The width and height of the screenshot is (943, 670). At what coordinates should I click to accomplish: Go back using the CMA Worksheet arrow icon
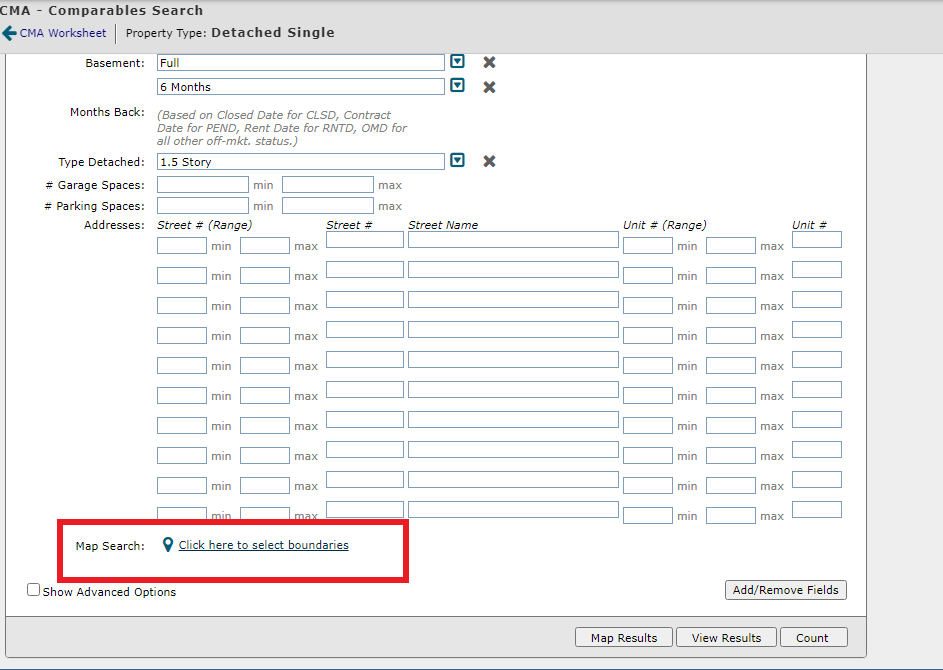pos(9,33)
